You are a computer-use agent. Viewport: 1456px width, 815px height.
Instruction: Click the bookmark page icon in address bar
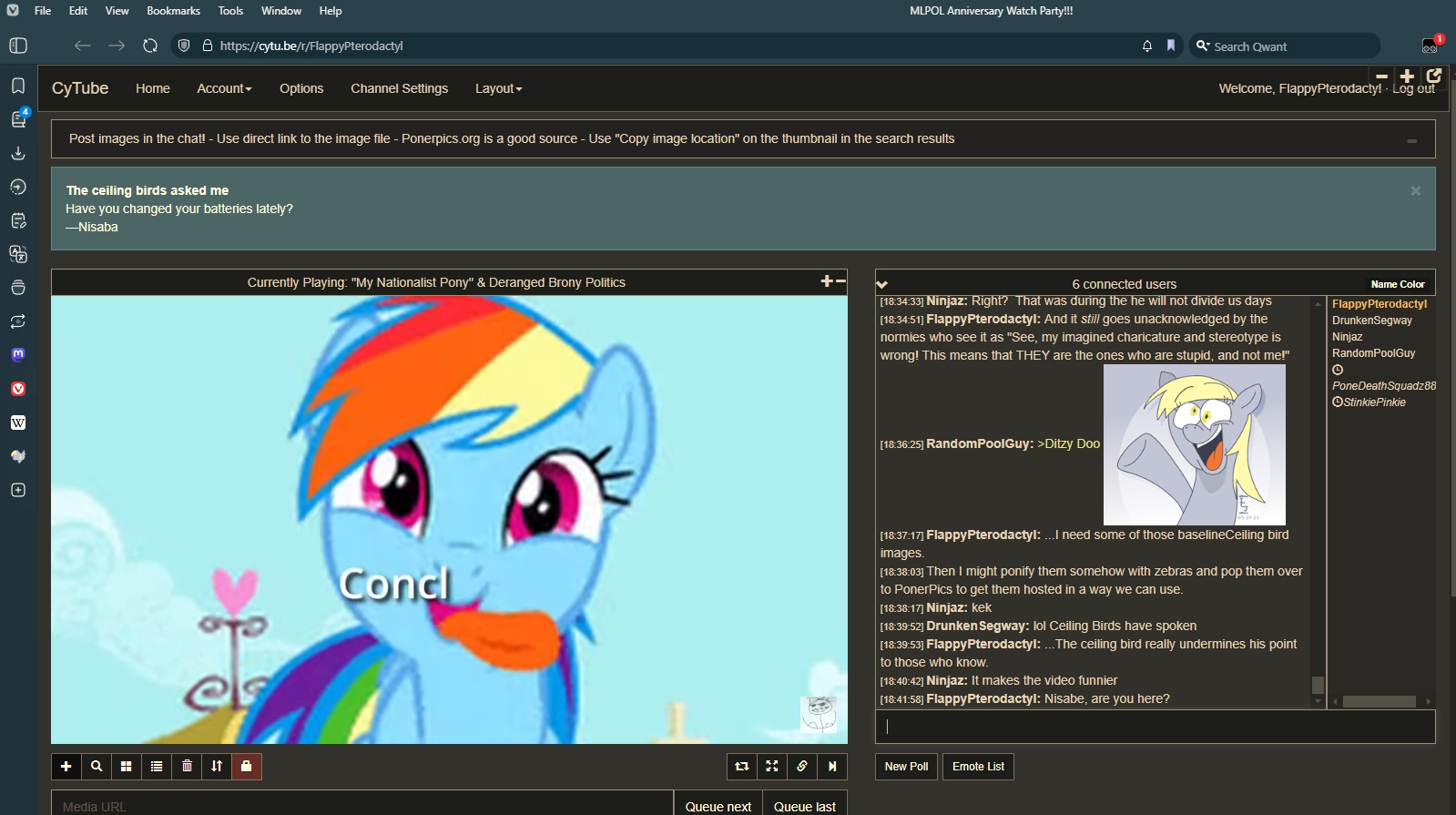point(1171,46)
